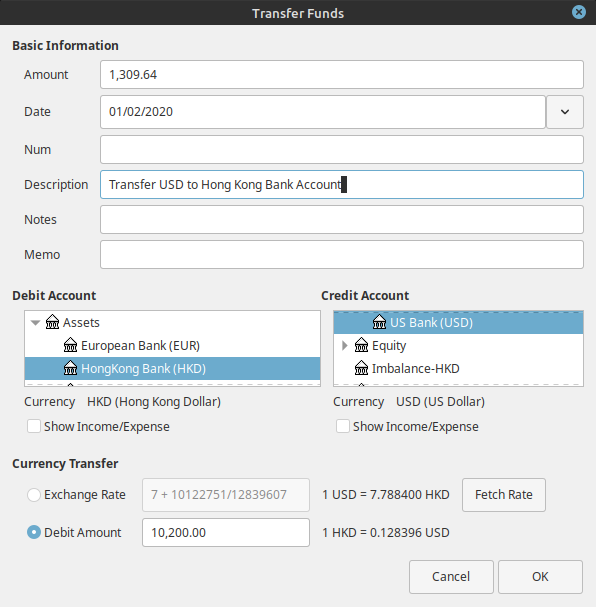Image resolution: width=596 pixels, height=607 pixels.
Task: Expand the Equity node in Credit Account
Action: coord(344,345)
